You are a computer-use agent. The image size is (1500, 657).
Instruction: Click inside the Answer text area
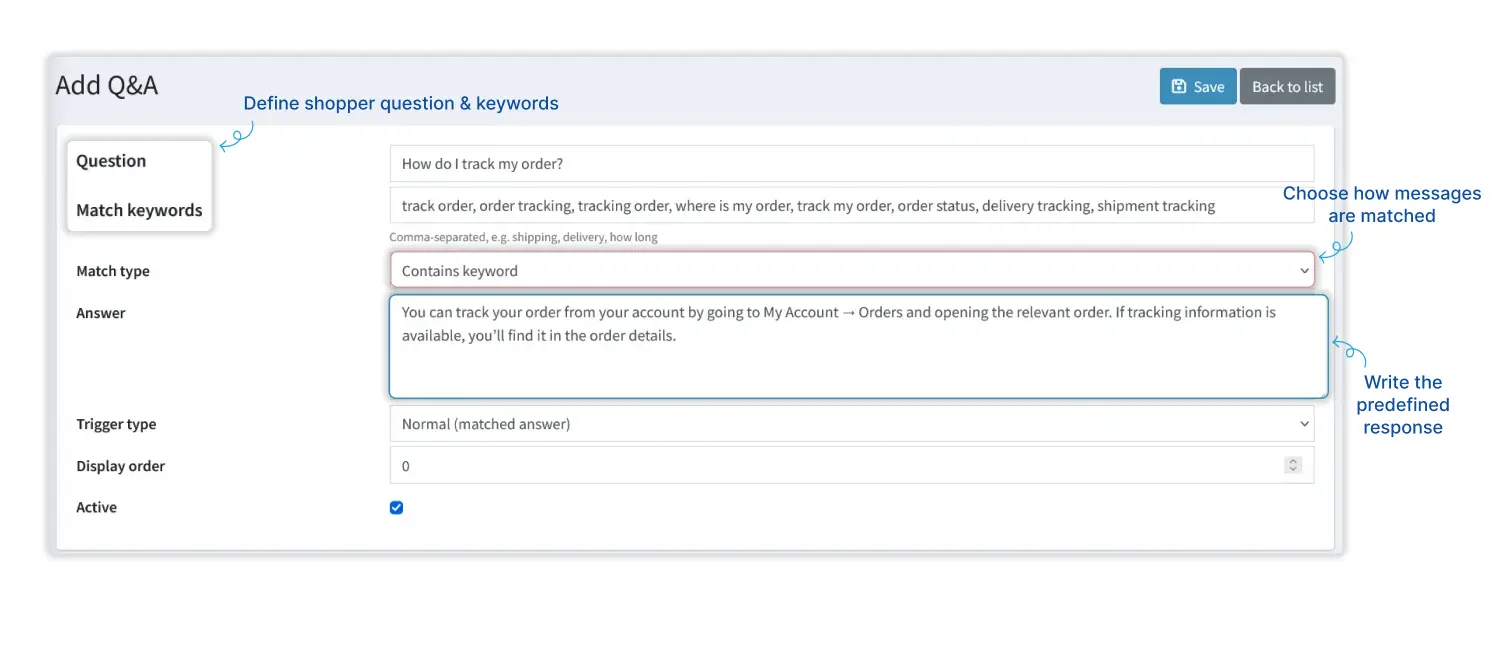(859, 346)
